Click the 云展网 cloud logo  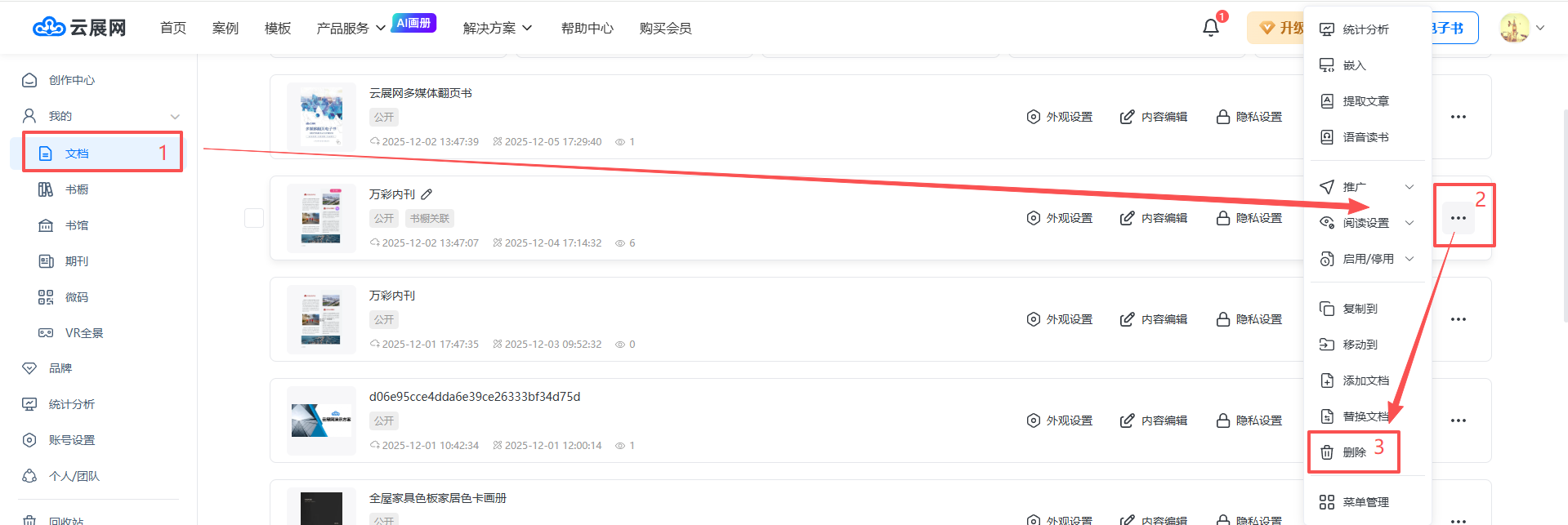[49, 28]
